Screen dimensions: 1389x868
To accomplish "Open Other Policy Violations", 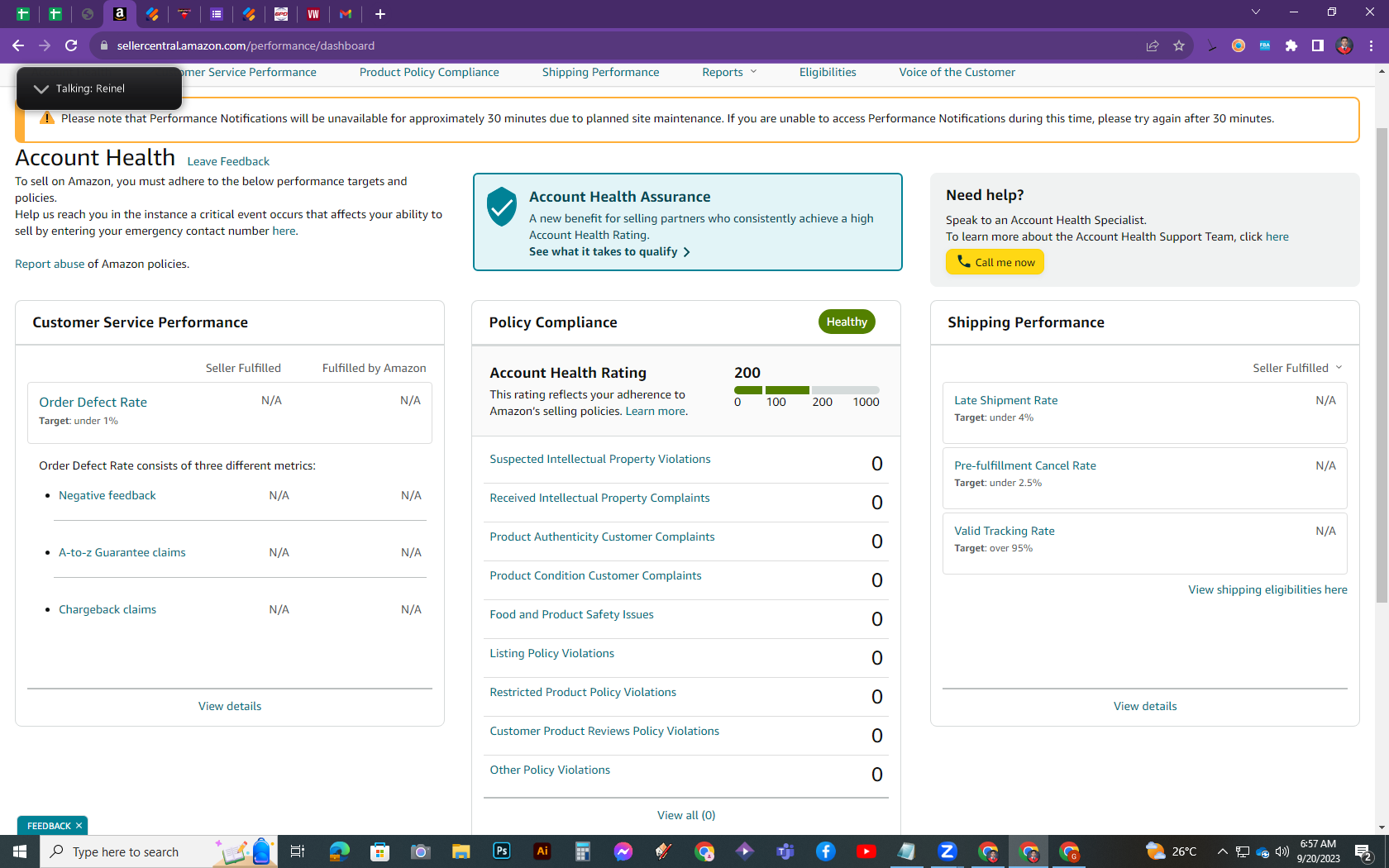I will 550,770.
